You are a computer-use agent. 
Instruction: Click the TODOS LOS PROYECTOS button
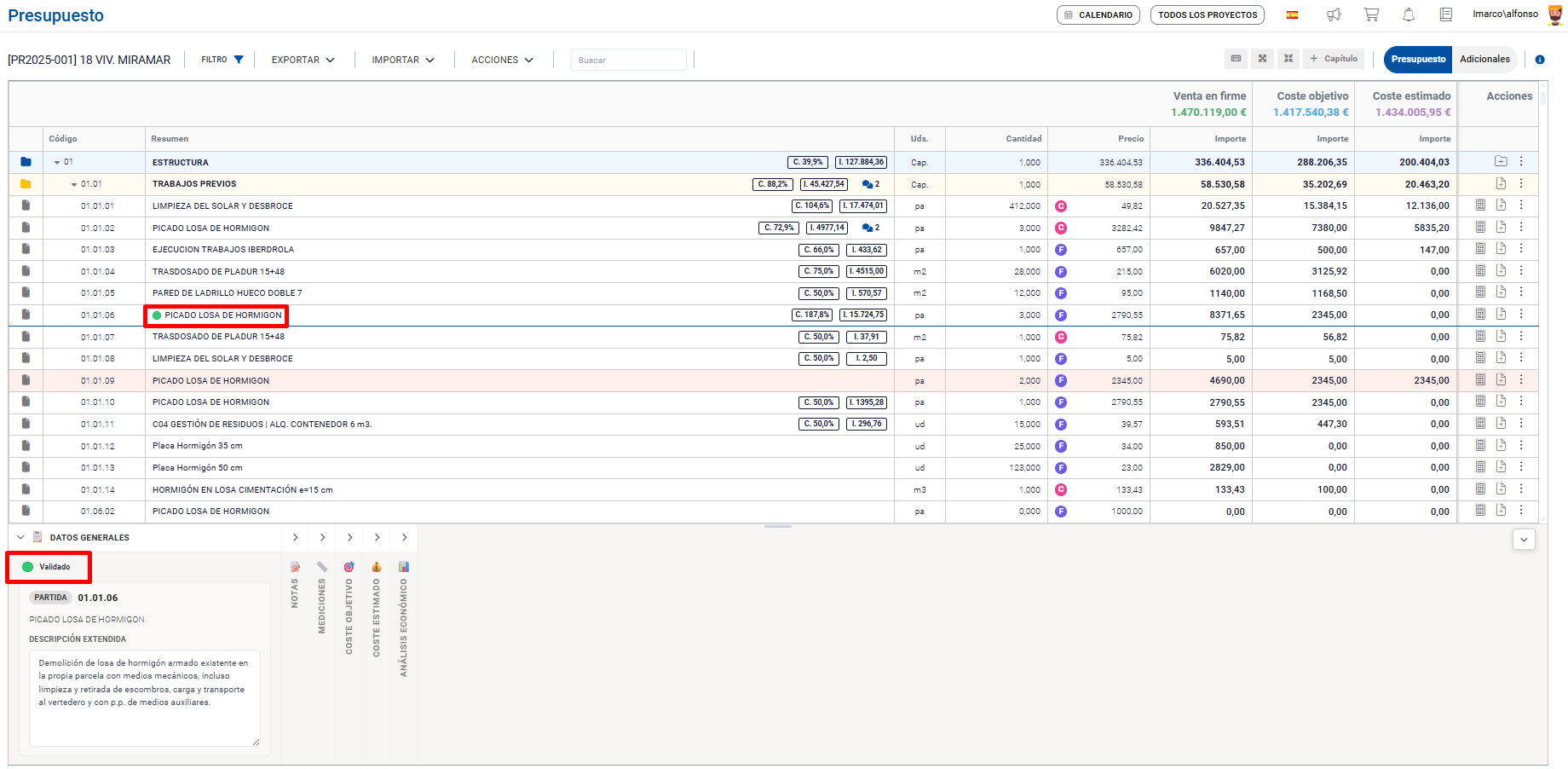(1207, 14)
